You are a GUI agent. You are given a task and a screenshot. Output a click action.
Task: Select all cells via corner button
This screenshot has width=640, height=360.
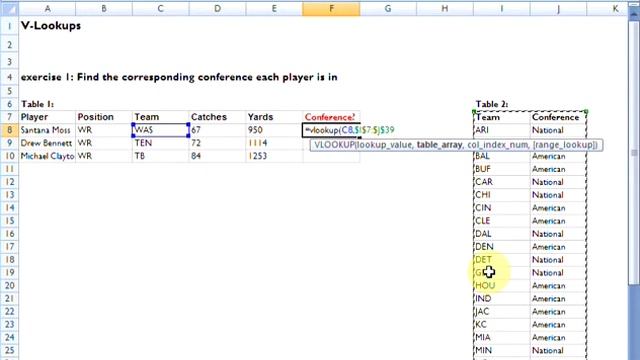coord(9,9)
